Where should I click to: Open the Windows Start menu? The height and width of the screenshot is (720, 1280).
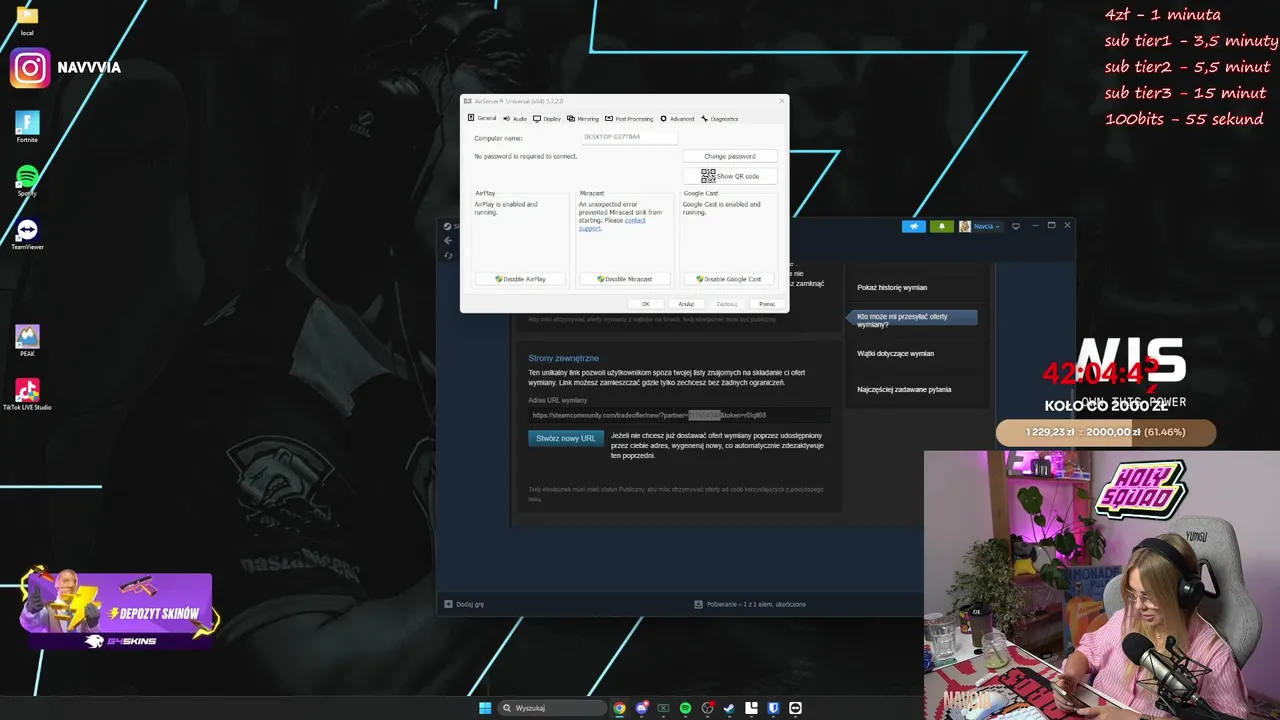pyautogui.click(x=485, y=708)
